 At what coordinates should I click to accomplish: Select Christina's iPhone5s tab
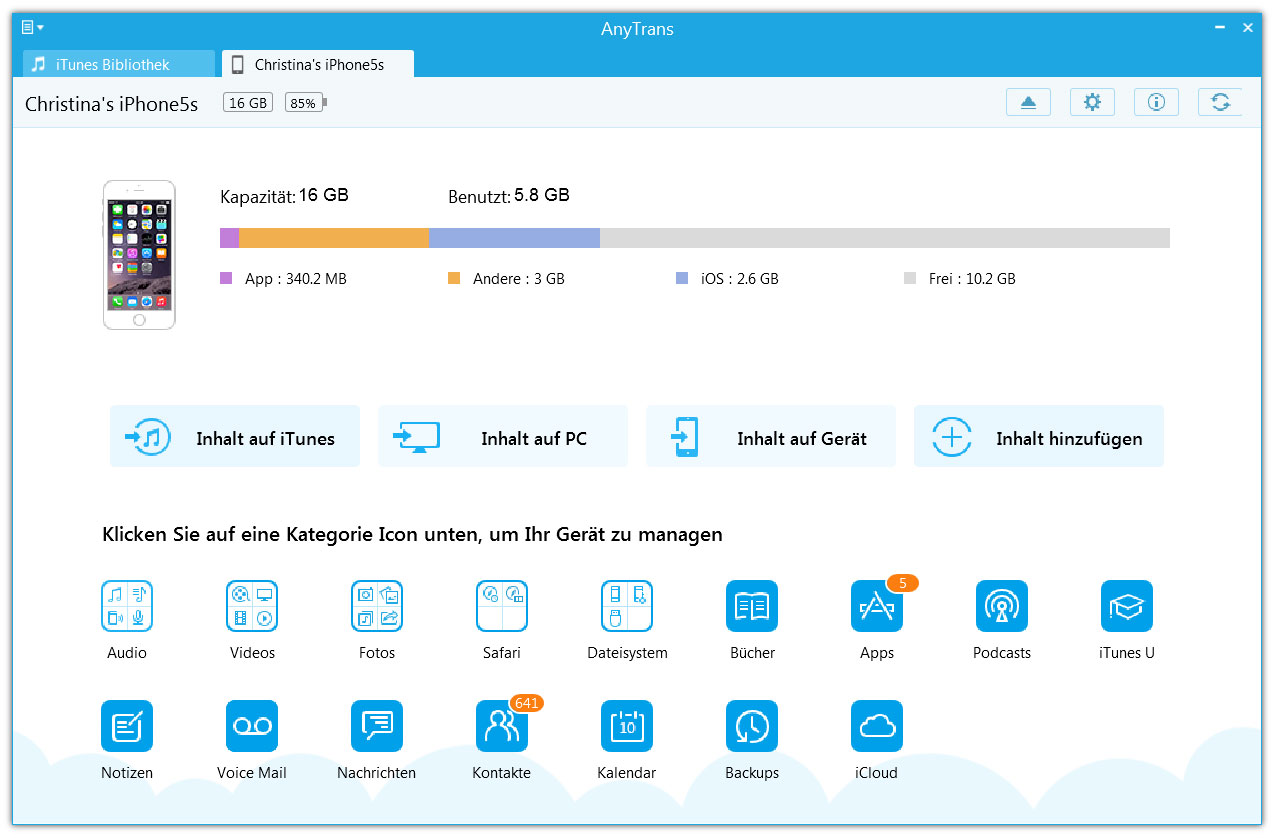tap(318, 64)
